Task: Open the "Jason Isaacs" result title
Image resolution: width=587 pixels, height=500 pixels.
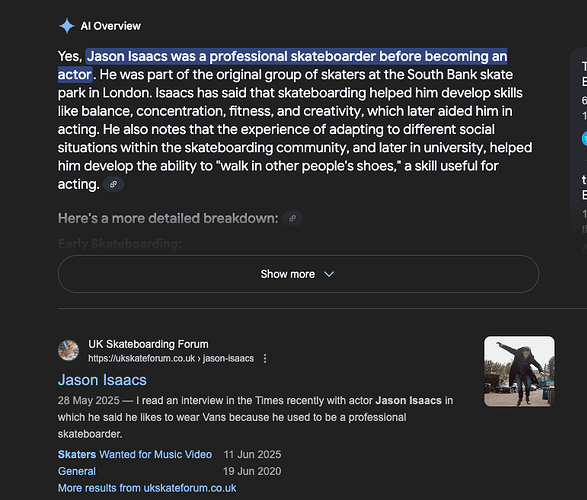Action: [x=102, y=380]
